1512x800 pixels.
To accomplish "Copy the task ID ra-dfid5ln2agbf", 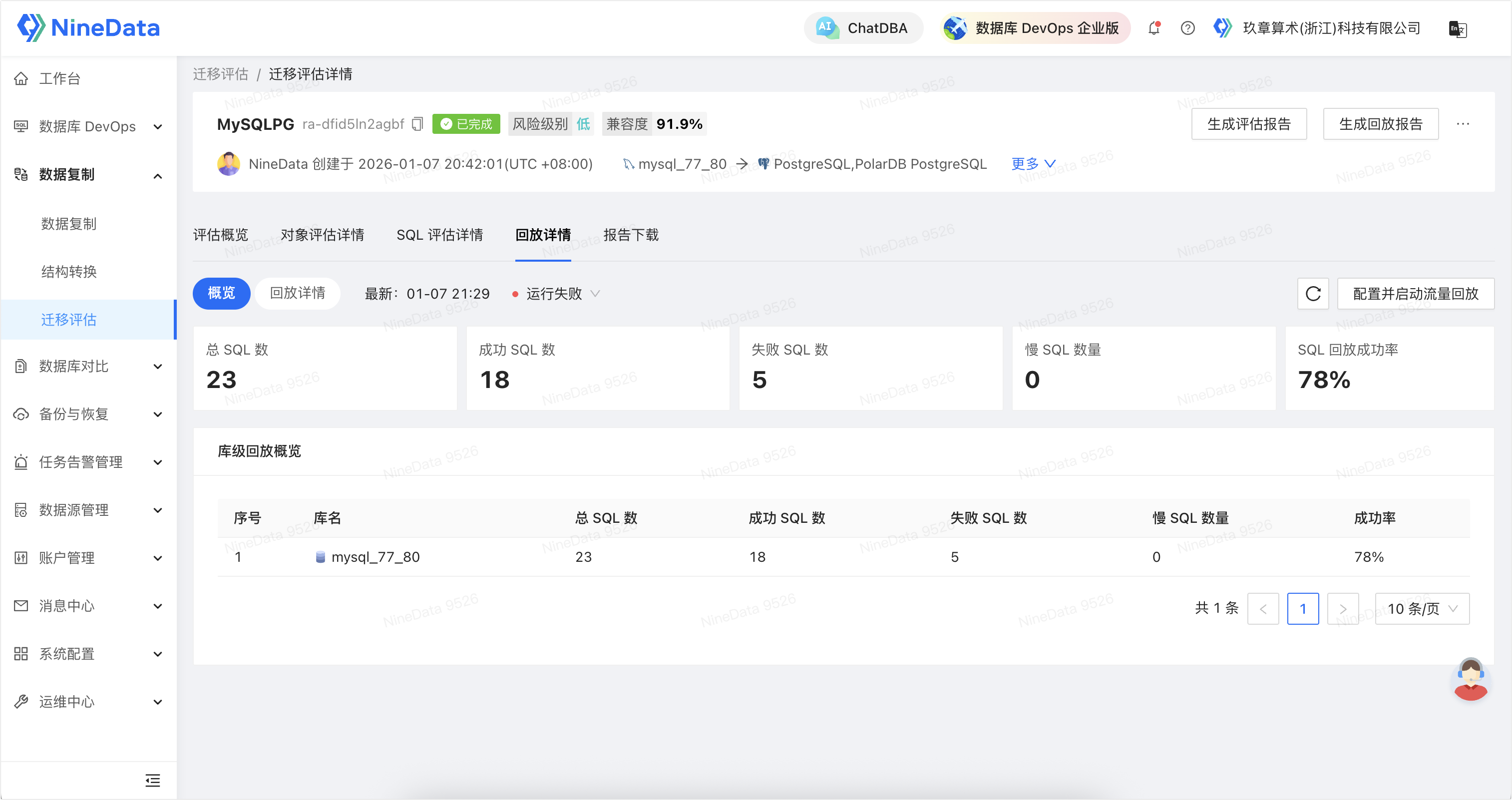I will pyautogui.click(x=417, y=124).
